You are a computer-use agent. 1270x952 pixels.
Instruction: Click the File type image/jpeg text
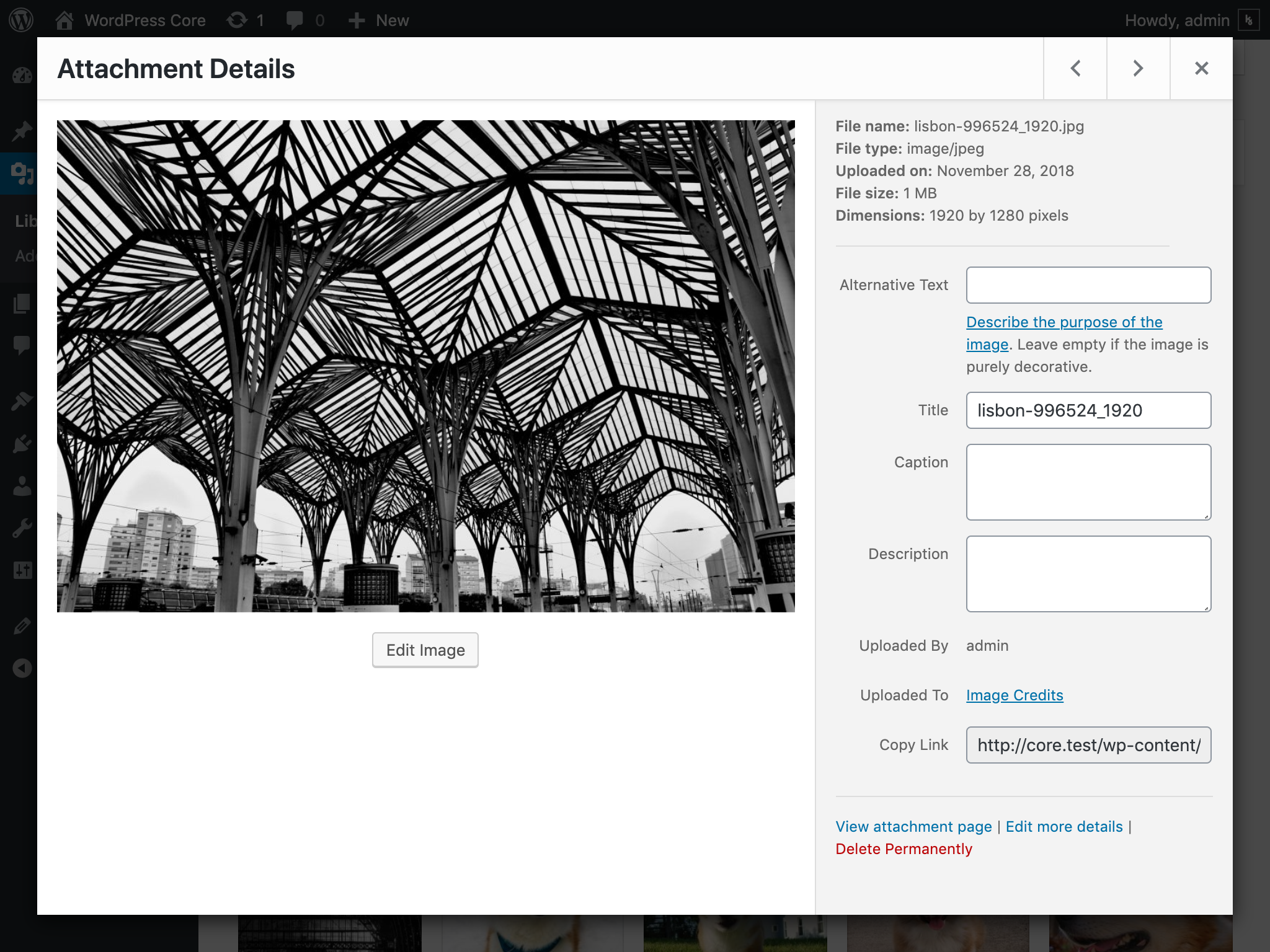[x=910, y=149]
